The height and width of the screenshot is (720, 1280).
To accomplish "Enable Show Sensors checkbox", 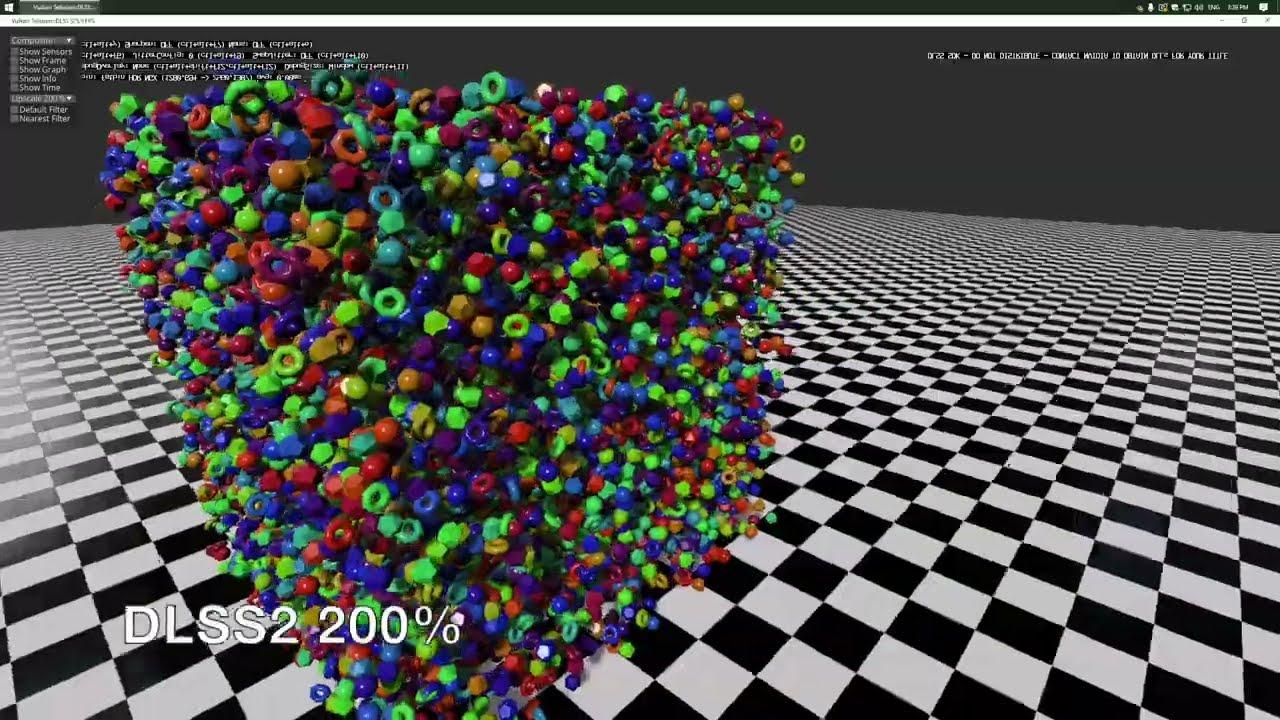I will coord(14,51).
